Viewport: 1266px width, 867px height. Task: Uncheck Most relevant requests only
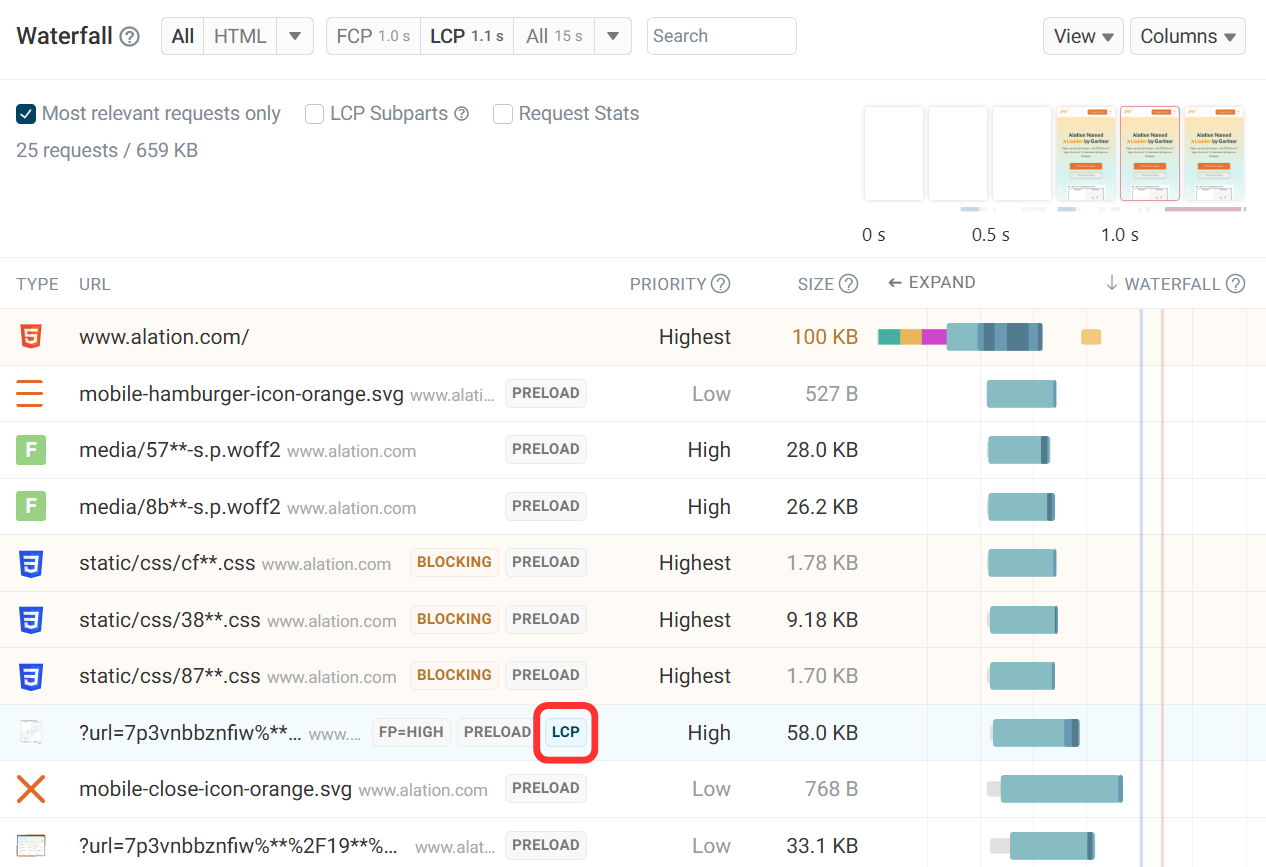tap(25, 113)
